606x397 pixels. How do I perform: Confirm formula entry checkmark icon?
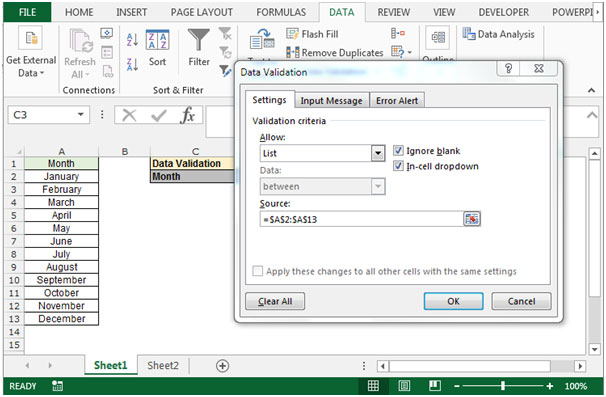158,115
